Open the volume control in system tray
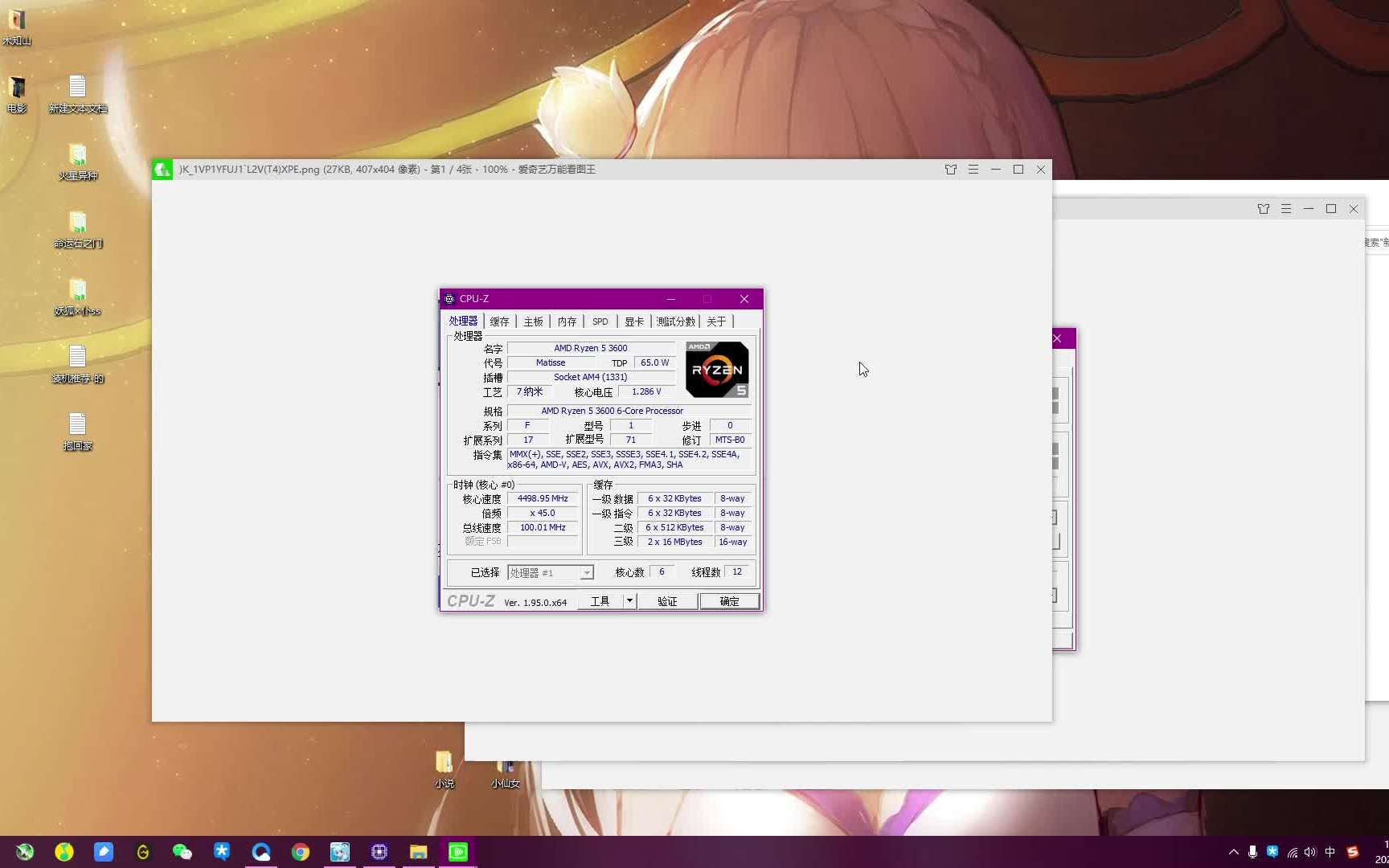Screen dimensions: 1389x868 pos(1311,852)
